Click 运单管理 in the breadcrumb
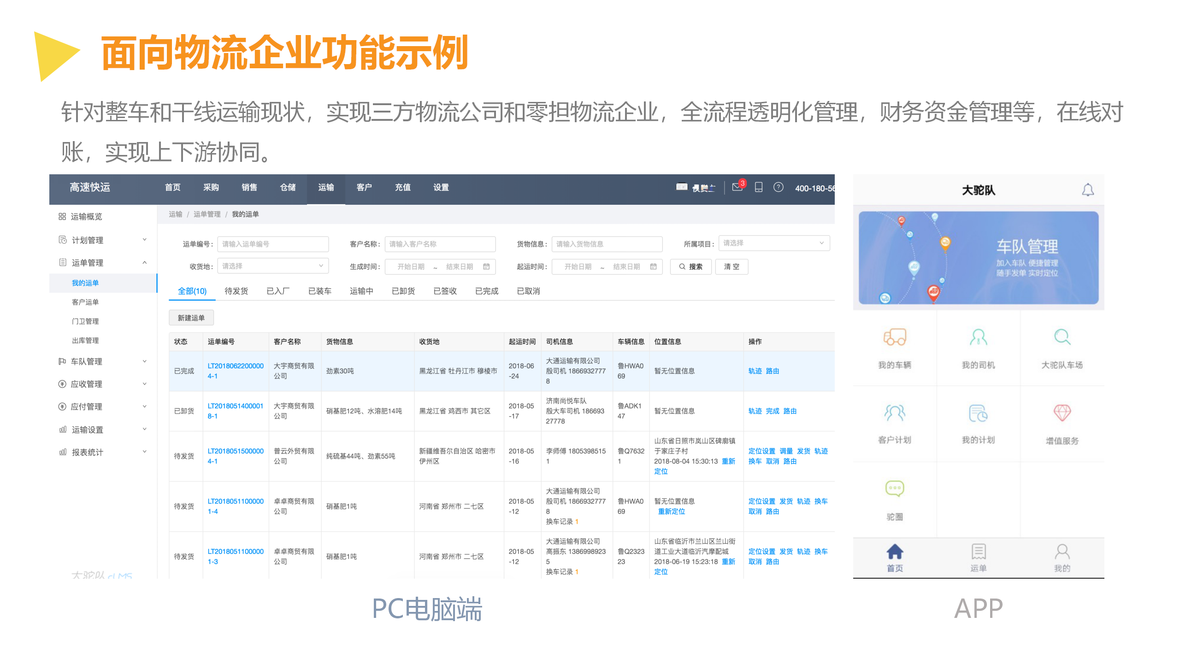 pyautogui.click(x=207, y=215)
